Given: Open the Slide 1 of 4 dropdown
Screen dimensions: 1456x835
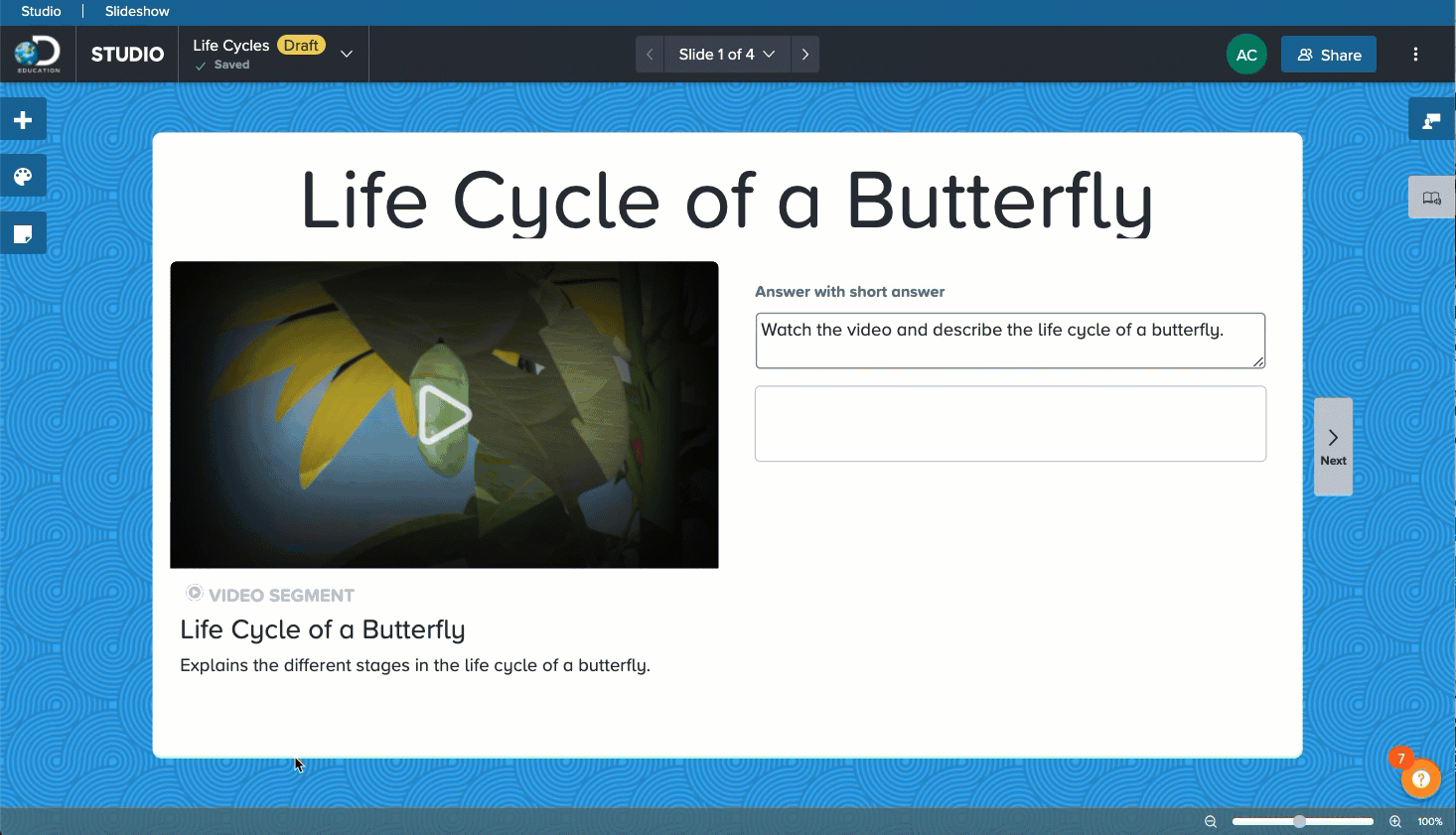Looking at the screenshot, I should [x=727, y=55].
